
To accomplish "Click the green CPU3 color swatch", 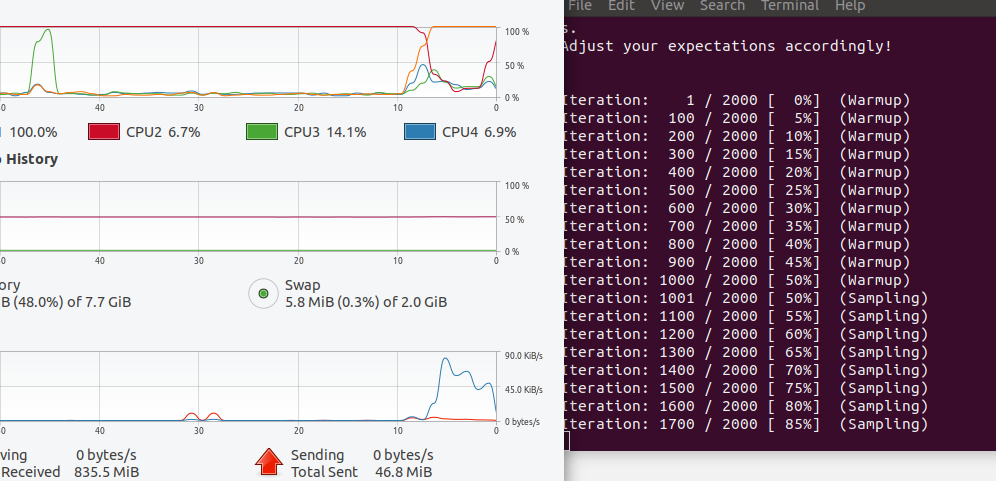I will point(261,132).
